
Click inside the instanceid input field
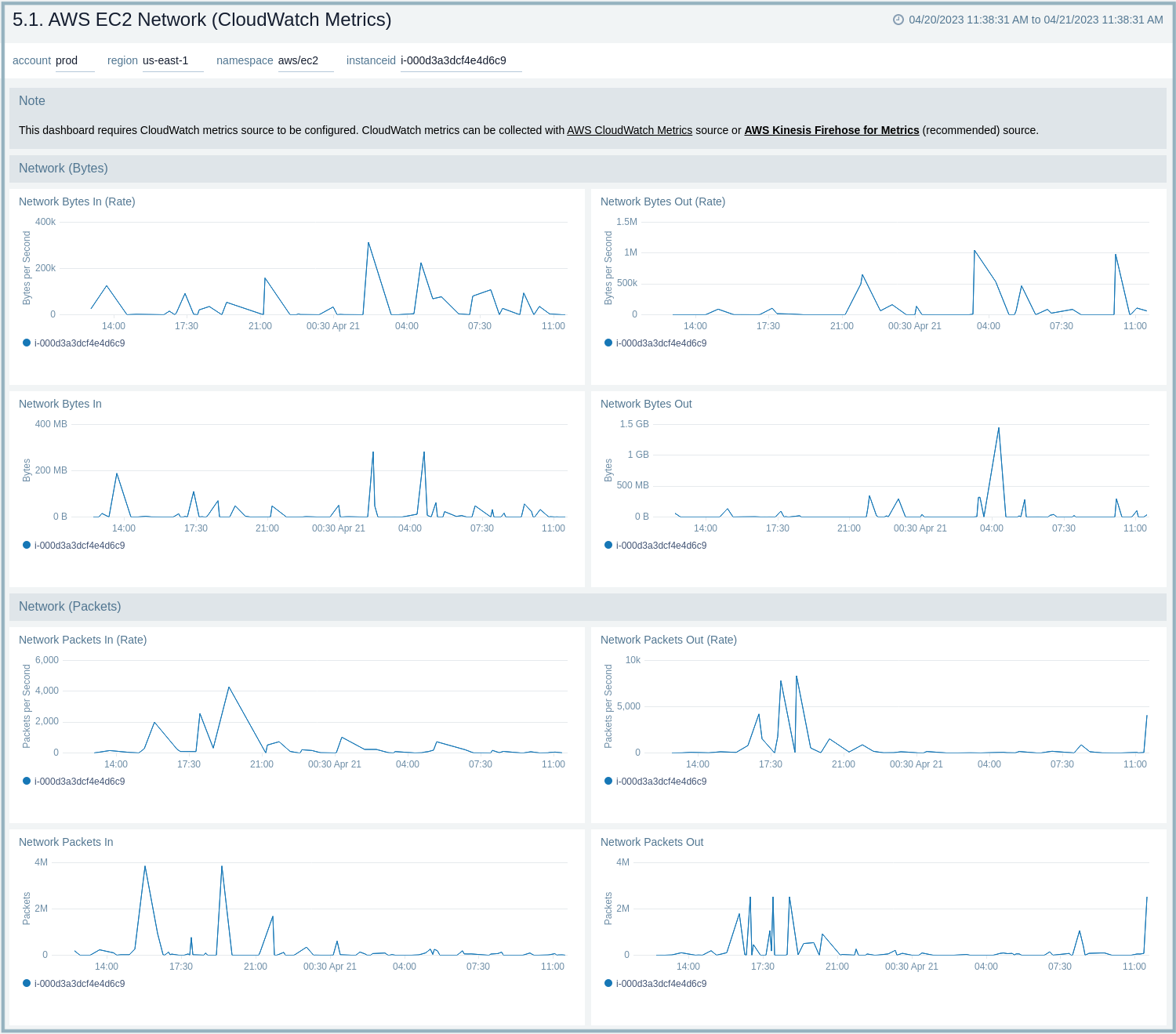coord(460,60)
